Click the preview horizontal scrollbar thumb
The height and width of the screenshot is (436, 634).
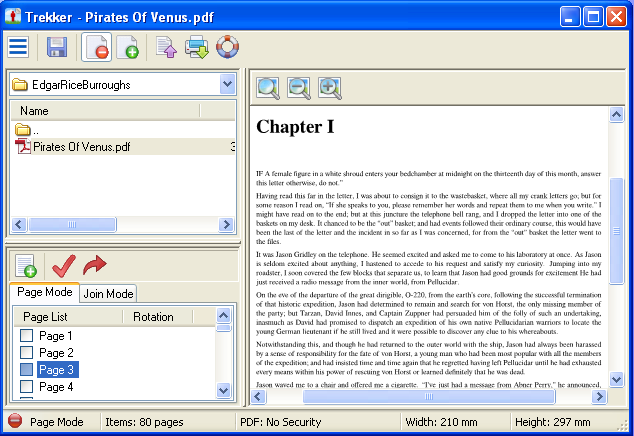pos(429,397)
